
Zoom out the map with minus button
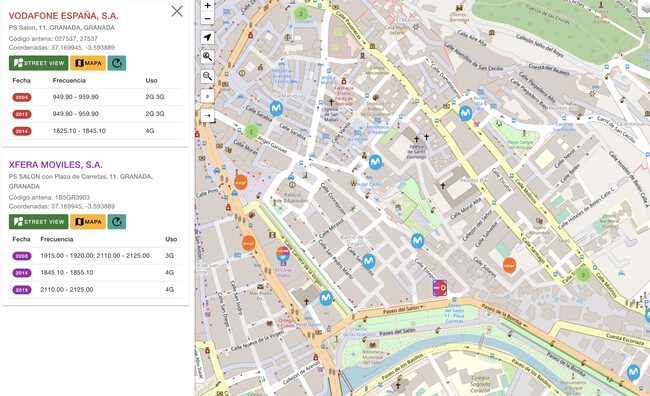208,19
